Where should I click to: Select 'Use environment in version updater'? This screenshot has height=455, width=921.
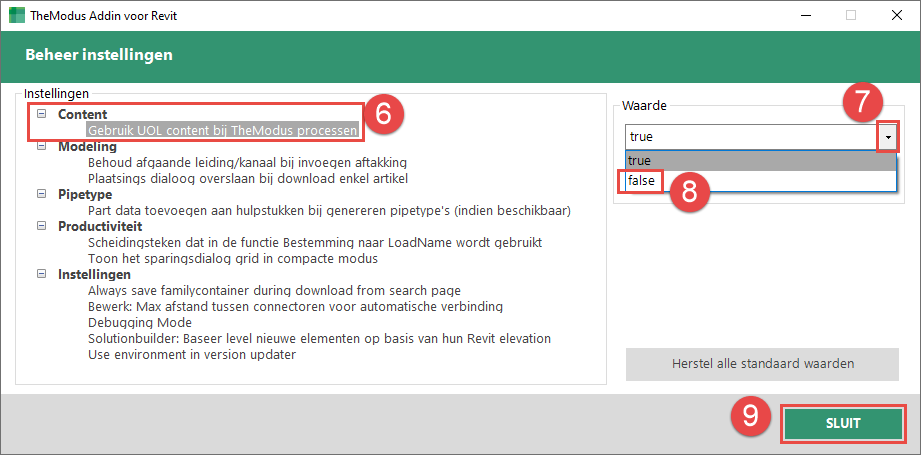191,354
